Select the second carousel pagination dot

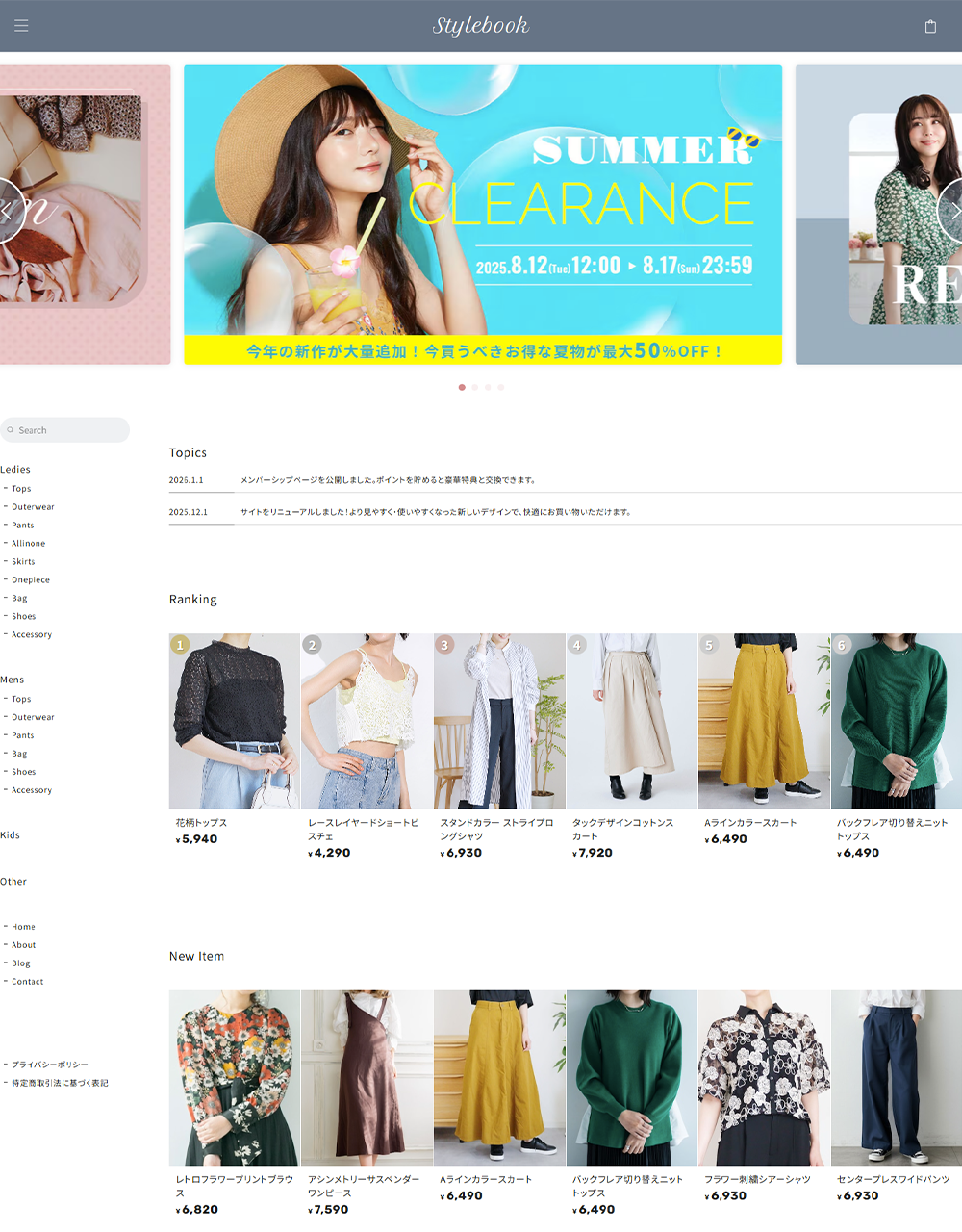click(x=475, y=387)
